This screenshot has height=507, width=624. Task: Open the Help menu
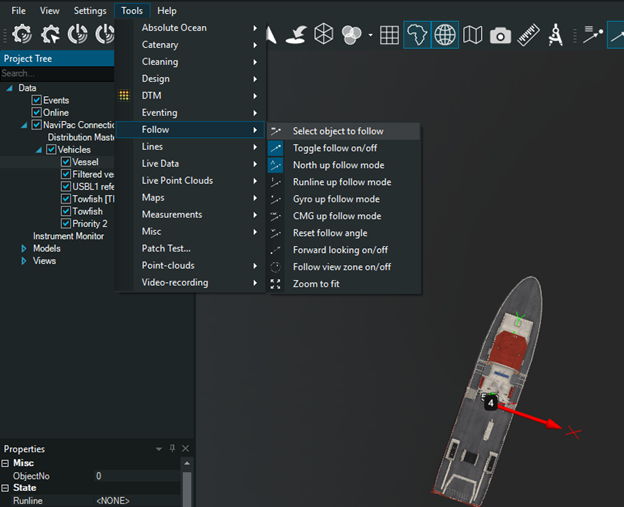pos(167,11)
